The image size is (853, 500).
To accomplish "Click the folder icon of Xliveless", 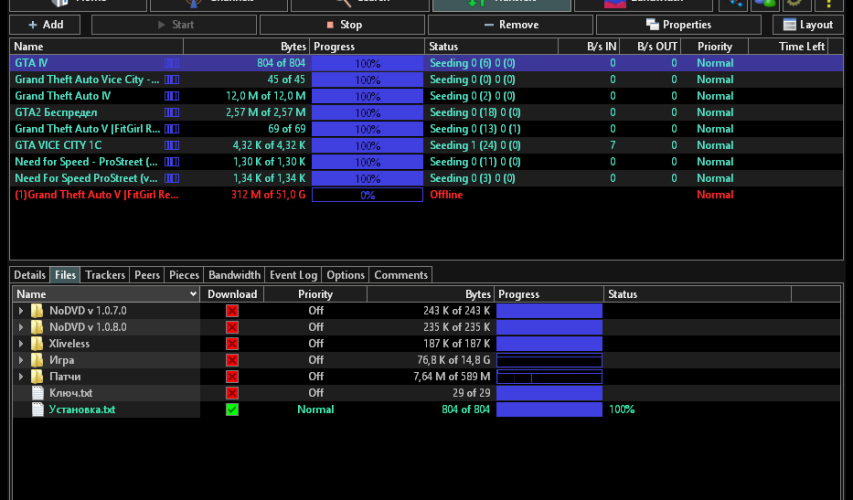I will (x=37, y=343).
